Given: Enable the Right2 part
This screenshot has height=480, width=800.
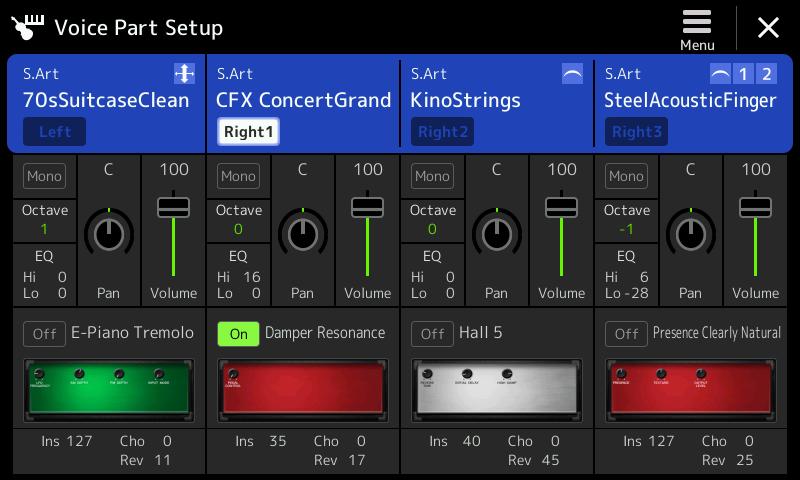Looking at the screenshot, I should point(442,132).
